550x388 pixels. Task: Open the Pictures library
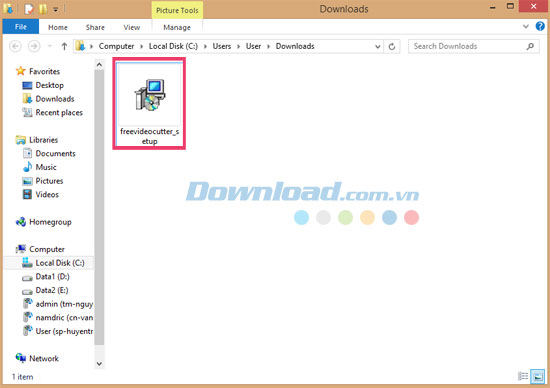click(x=49, y=181)
